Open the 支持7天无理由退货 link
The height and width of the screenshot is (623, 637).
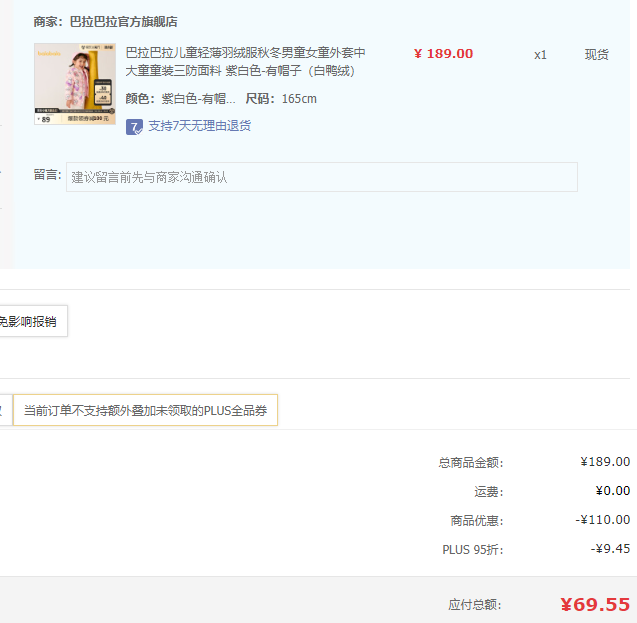(199, 126)
